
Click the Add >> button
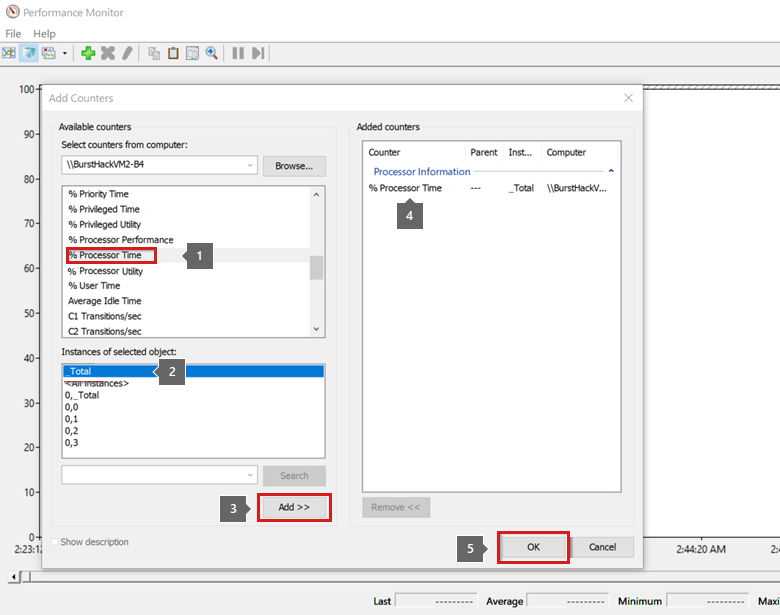tap(294, 507)
